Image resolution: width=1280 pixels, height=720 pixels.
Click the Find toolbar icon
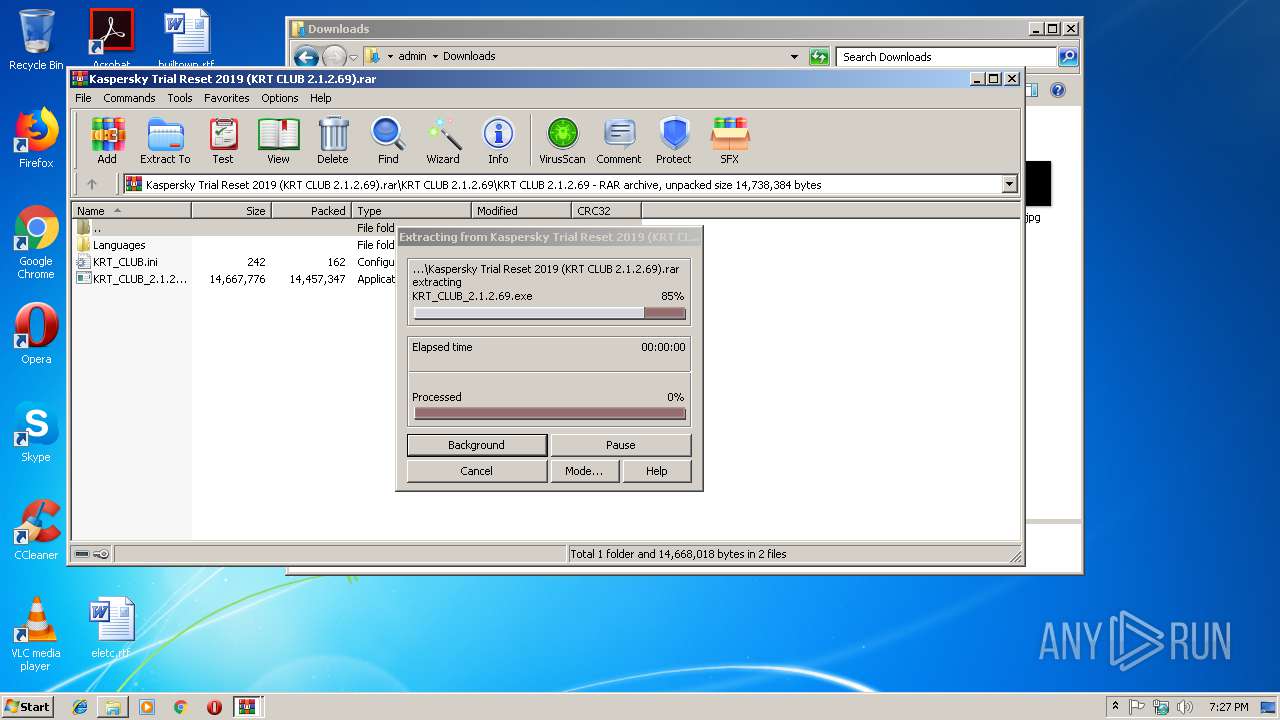[388, 140]
